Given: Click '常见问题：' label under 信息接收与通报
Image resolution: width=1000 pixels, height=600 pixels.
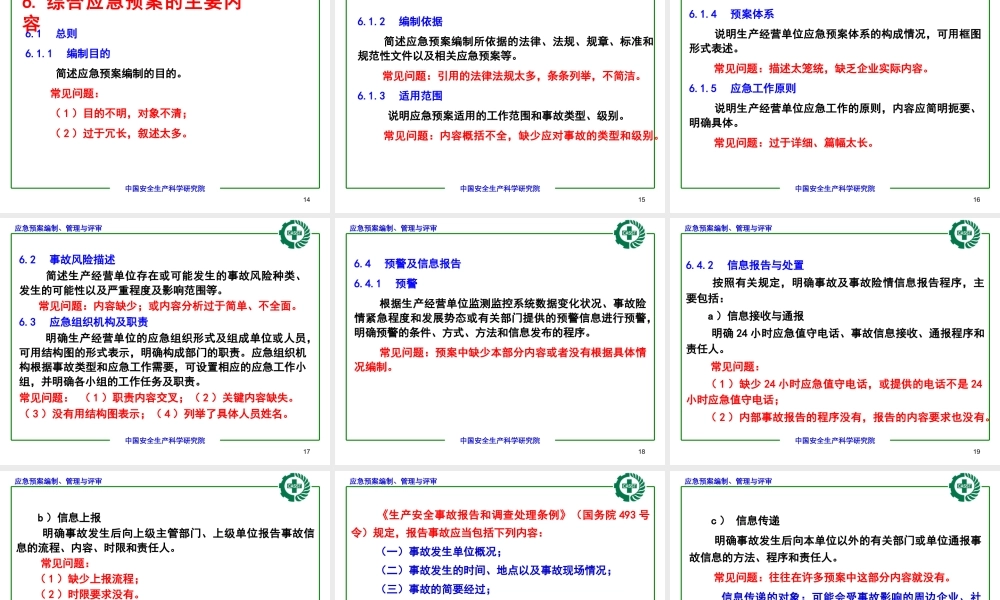Looking at the screenshot, I should [x=735, y=367].
